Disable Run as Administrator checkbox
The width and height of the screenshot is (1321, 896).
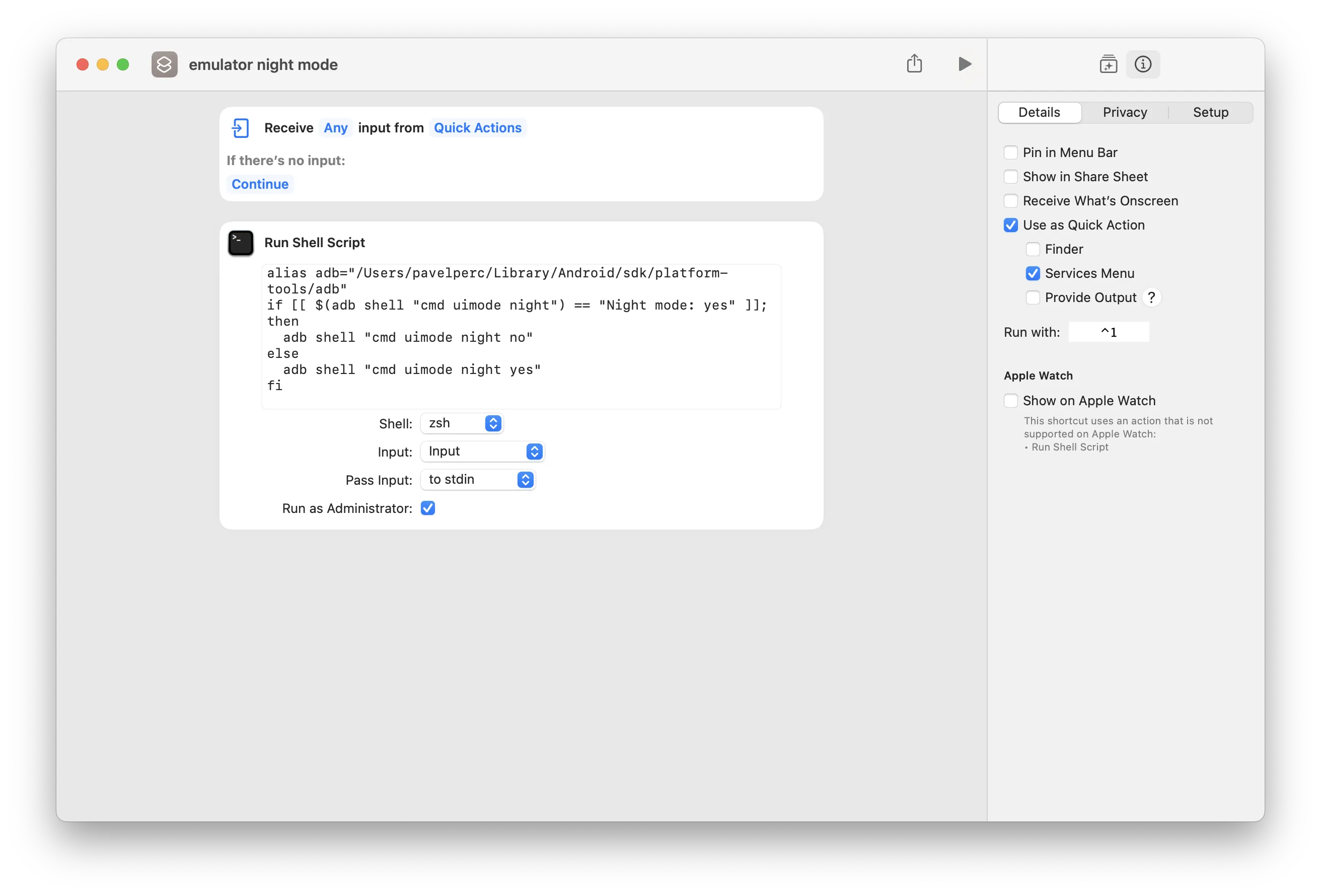tap(427, 508)
